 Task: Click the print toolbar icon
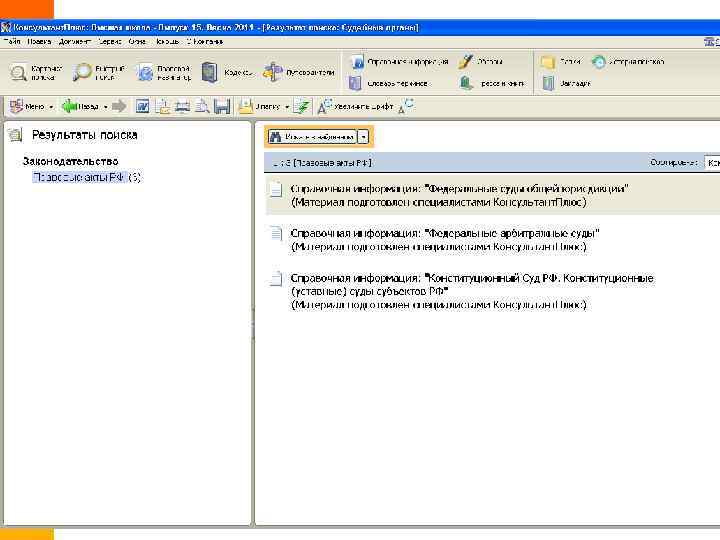click(182, 107)
